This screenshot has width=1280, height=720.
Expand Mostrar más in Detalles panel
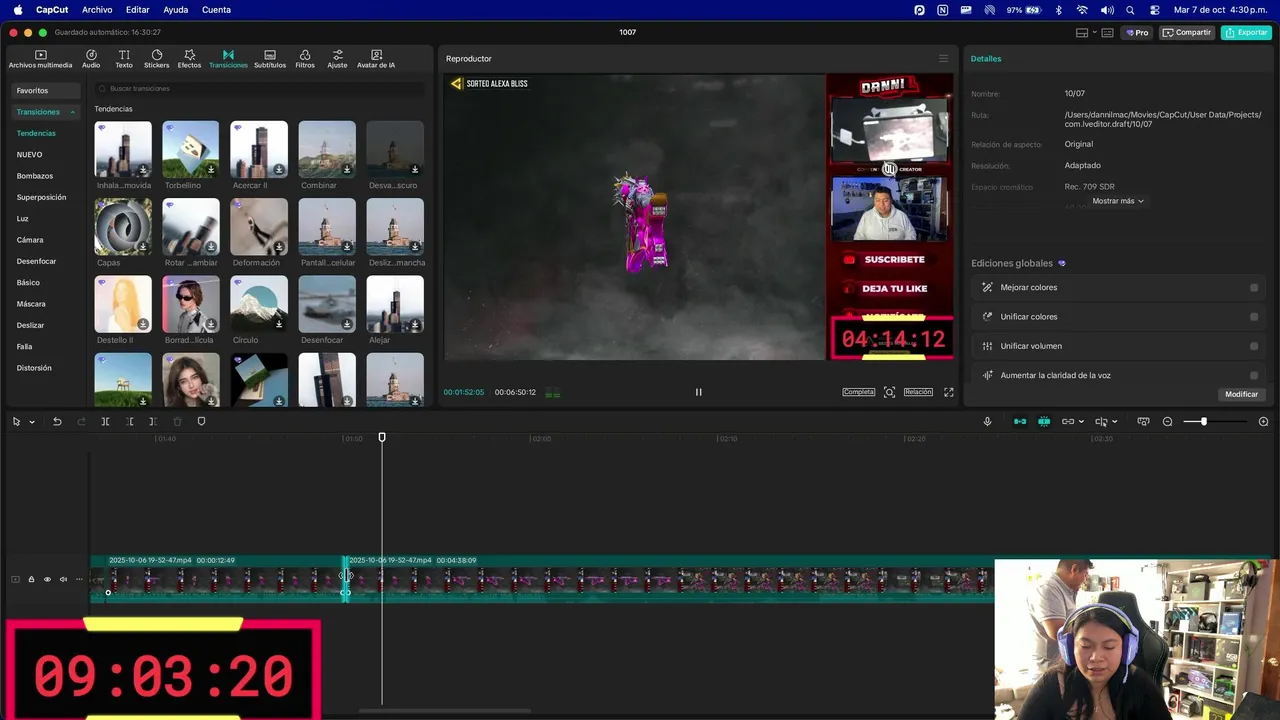(x=1117, y=201)
